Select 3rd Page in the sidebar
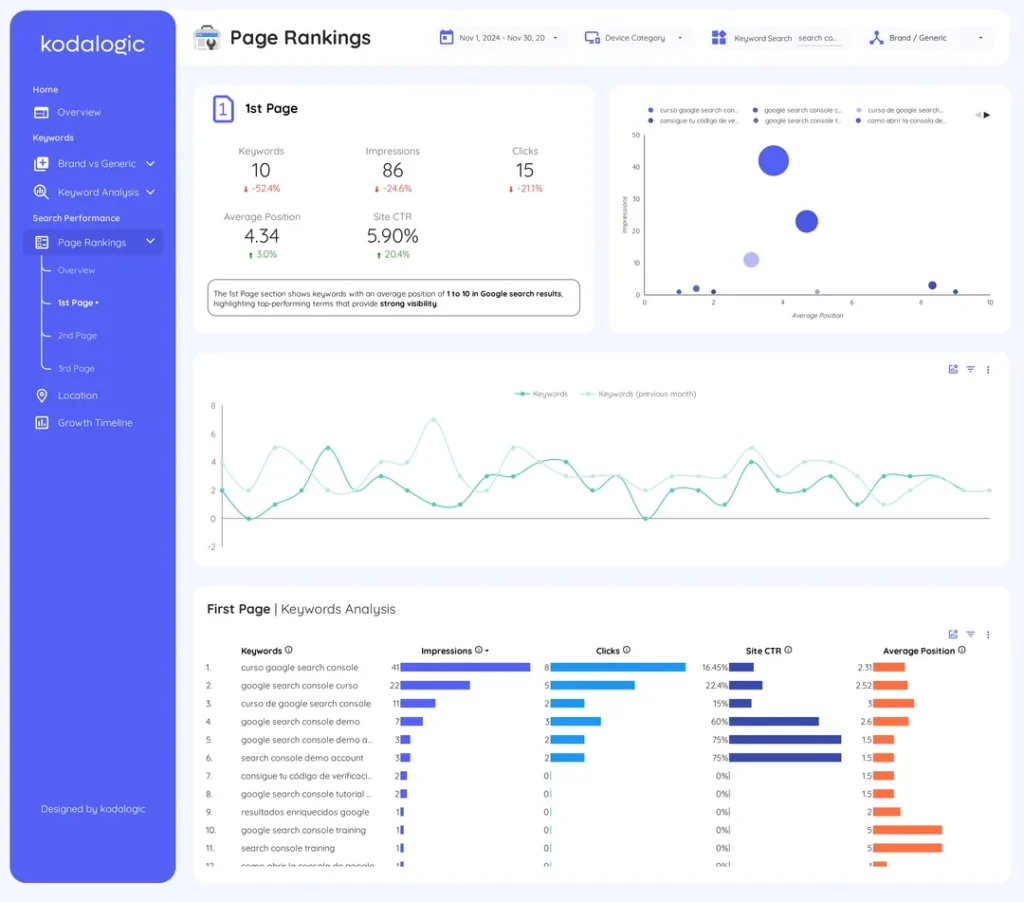This screenshot has width=1024, height=902. click(78, 368)
